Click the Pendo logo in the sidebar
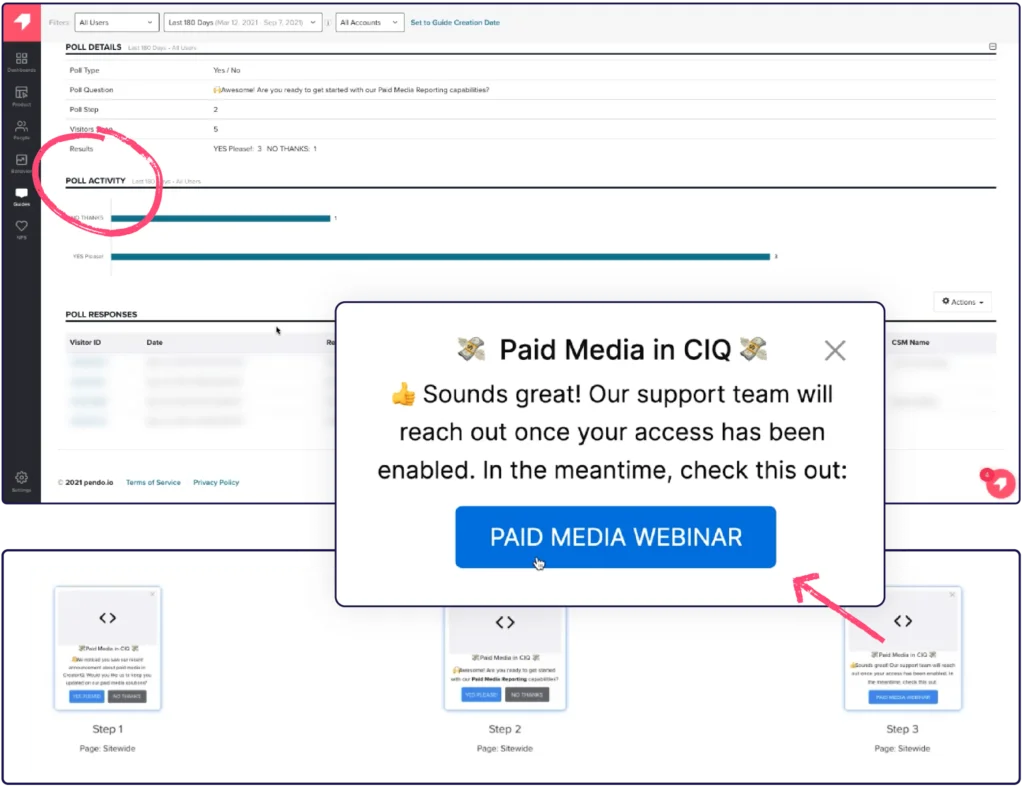 pyautogui.click(x=21, y=22)
